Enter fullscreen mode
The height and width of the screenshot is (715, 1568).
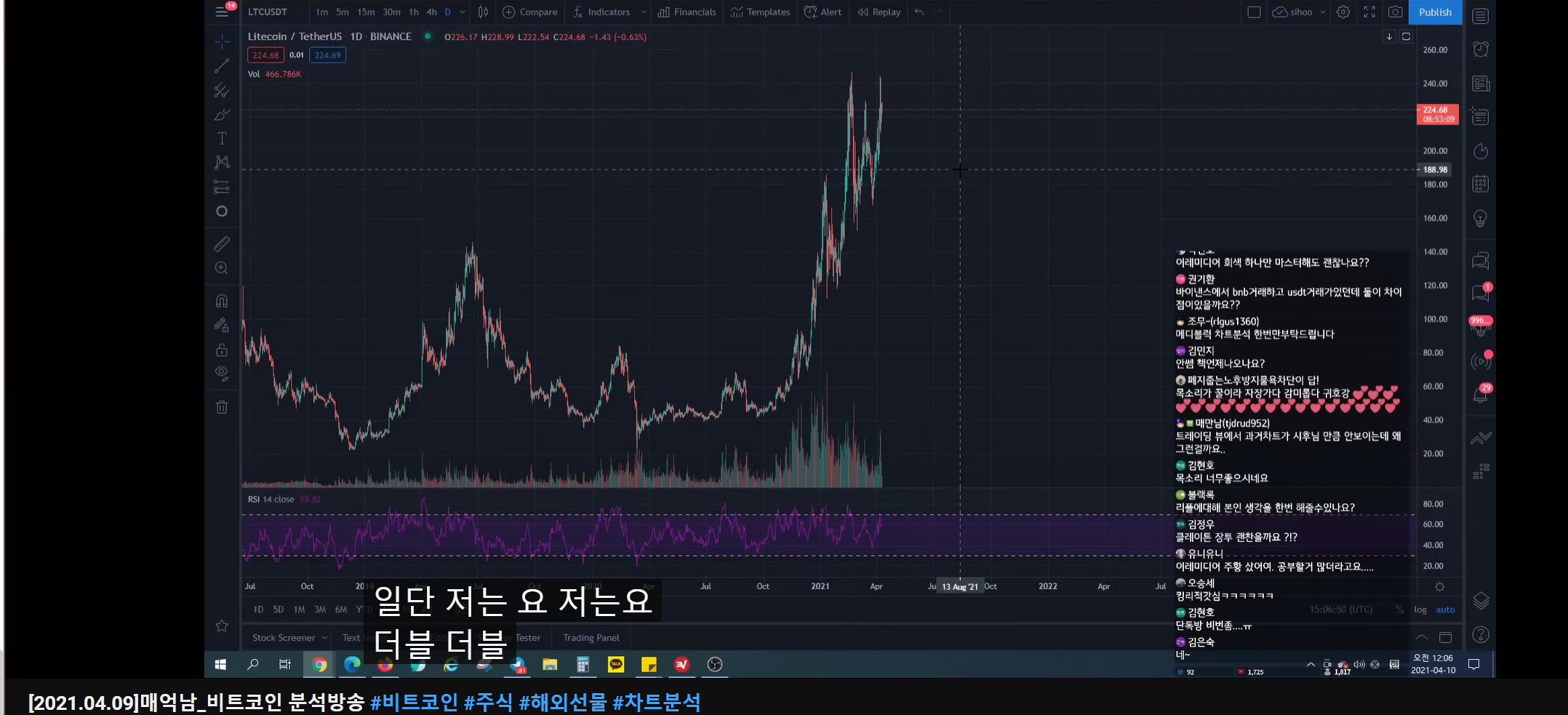point(1369,12)
